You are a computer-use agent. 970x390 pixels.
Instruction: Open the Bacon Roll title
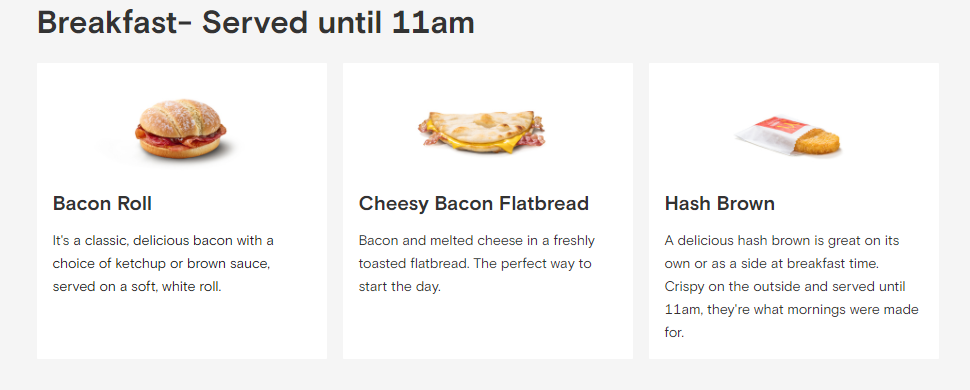102,203
